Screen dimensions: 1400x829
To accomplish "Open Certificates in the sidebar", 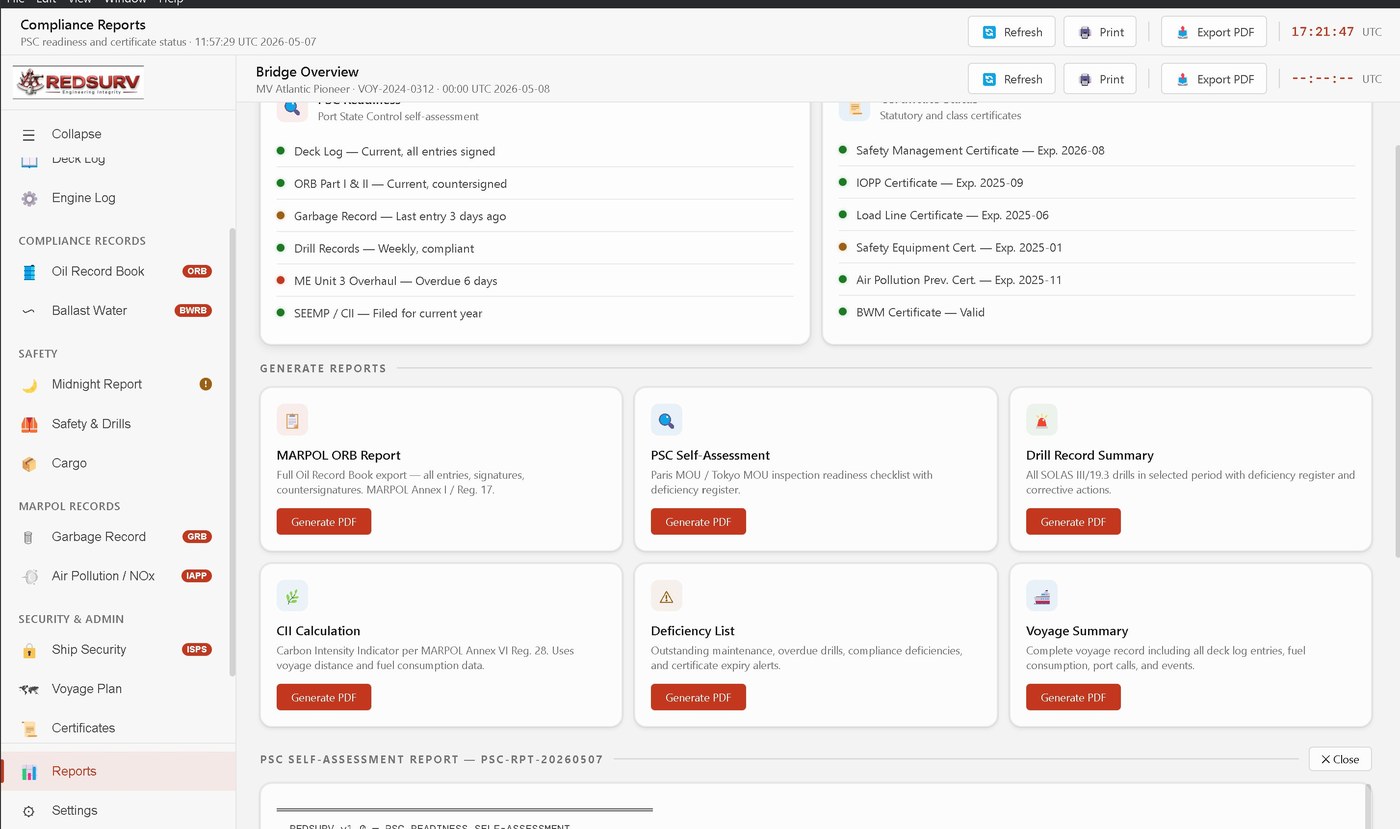I will tap(118, 728).
